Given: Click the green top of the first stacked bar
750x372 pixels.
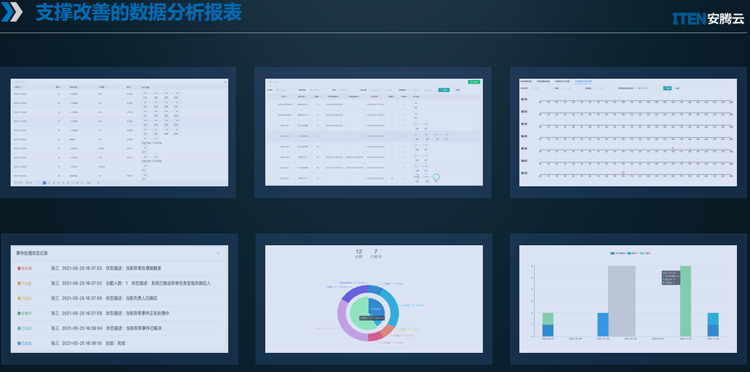Looking at the screenshot, I should click(548, 318).
